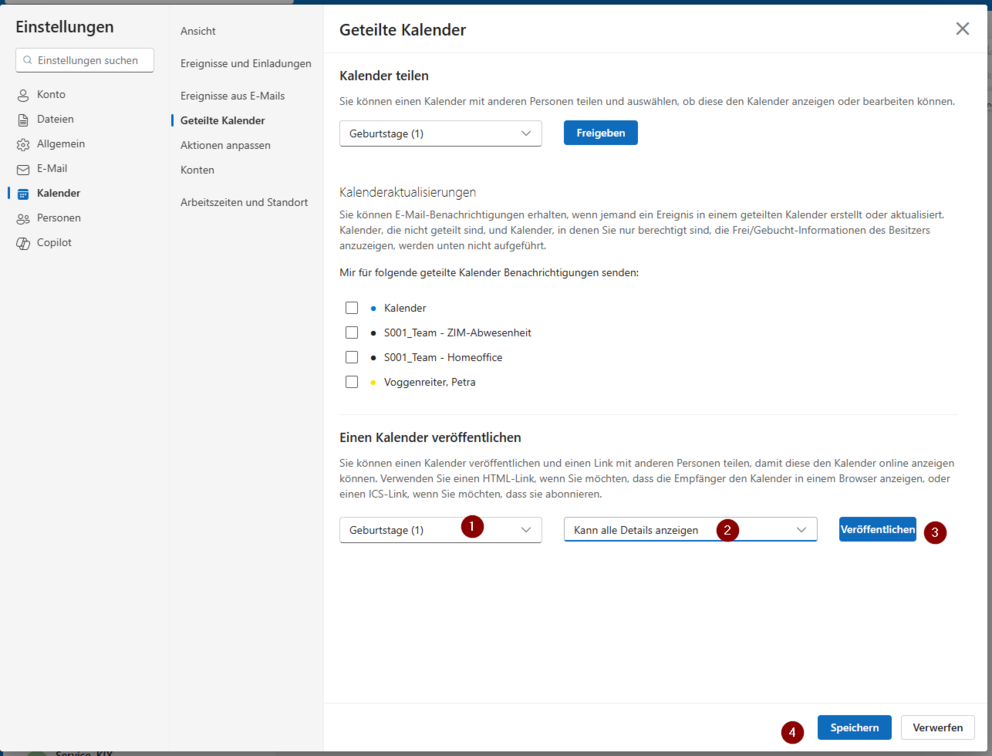Click the Copilot icon in sidebar
Viewport: 992px width, 756px height.
23,243
